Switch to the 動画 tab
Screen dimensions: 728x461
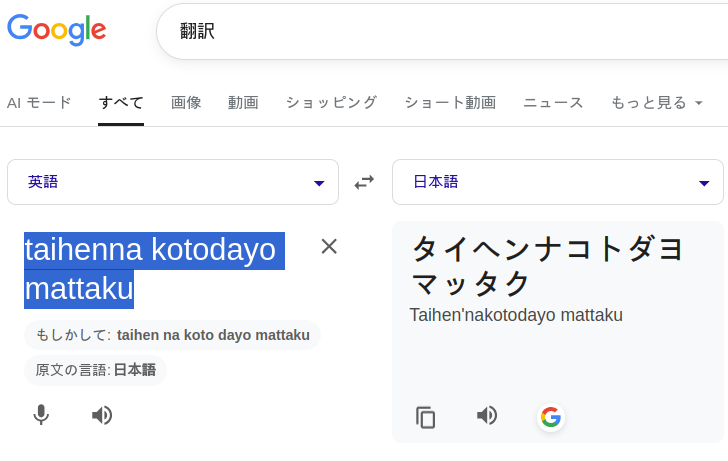point(243,102)
